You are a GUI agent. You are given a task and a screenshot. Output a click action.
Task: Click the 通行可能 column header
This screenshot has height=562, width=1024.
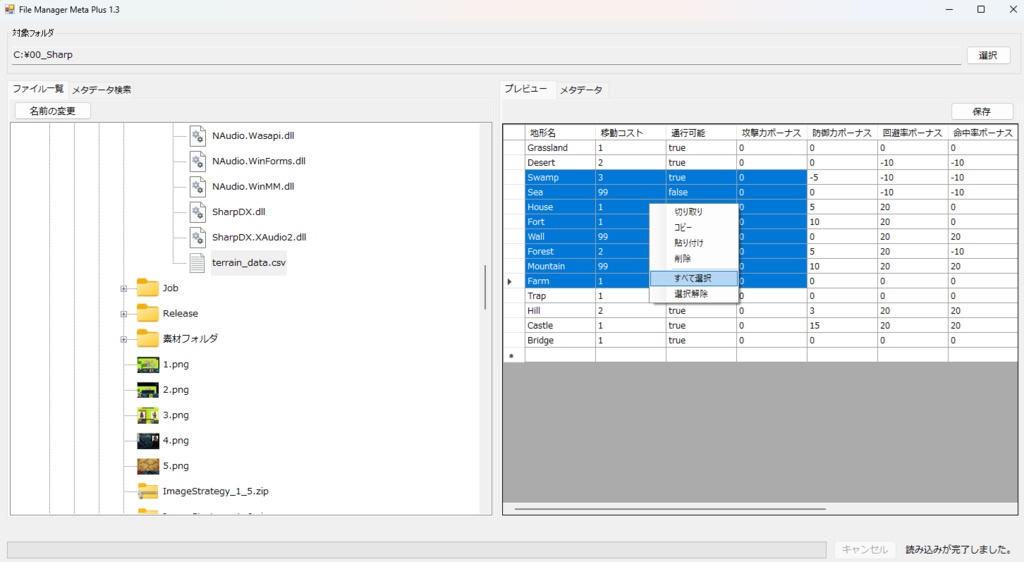[701, 133]
